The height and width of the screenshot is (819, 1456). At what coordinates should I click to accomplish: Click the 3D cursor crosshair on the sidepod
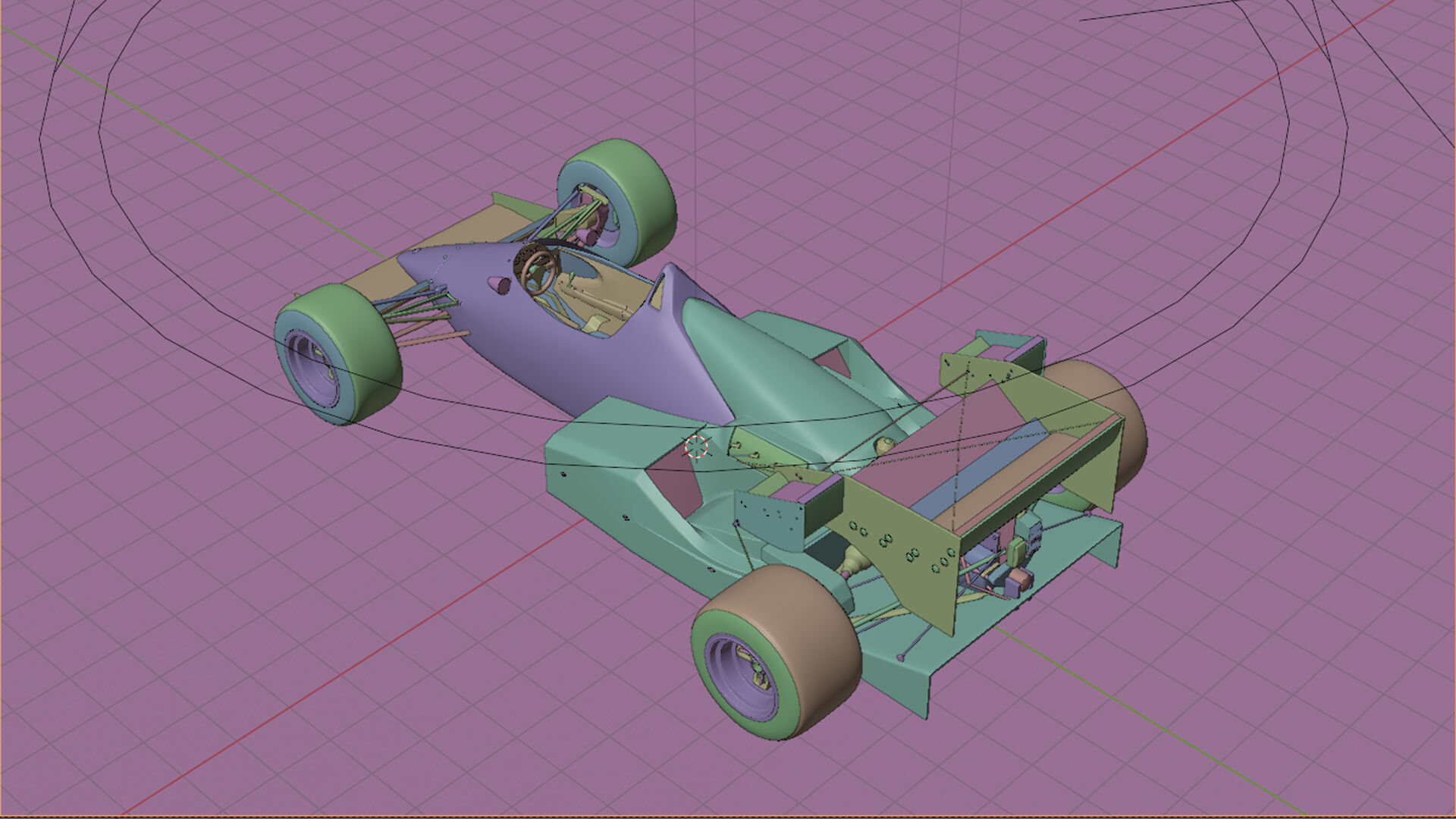click(696, 447)
